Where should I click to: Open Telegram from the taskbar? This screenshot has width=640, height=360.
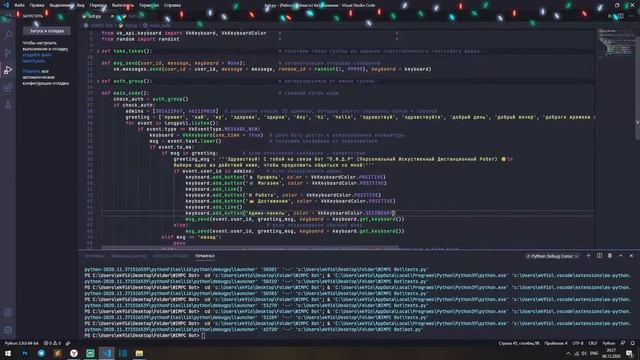coord(41,353)
